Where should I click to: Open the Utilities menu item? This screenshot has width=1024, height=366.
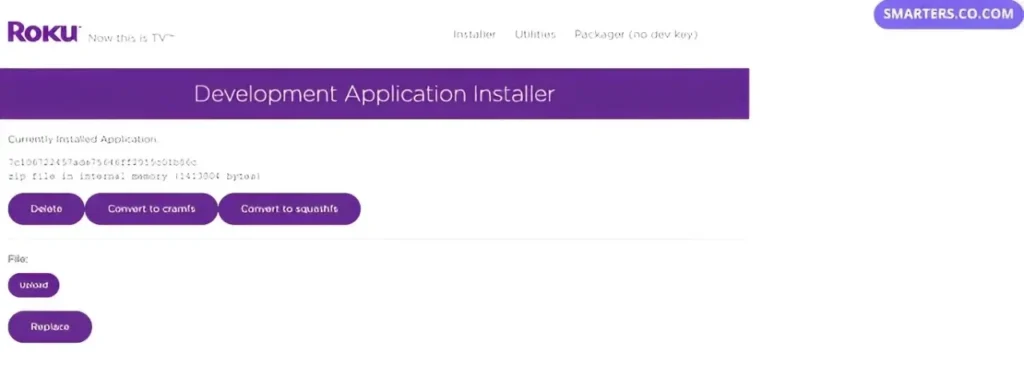535,35
